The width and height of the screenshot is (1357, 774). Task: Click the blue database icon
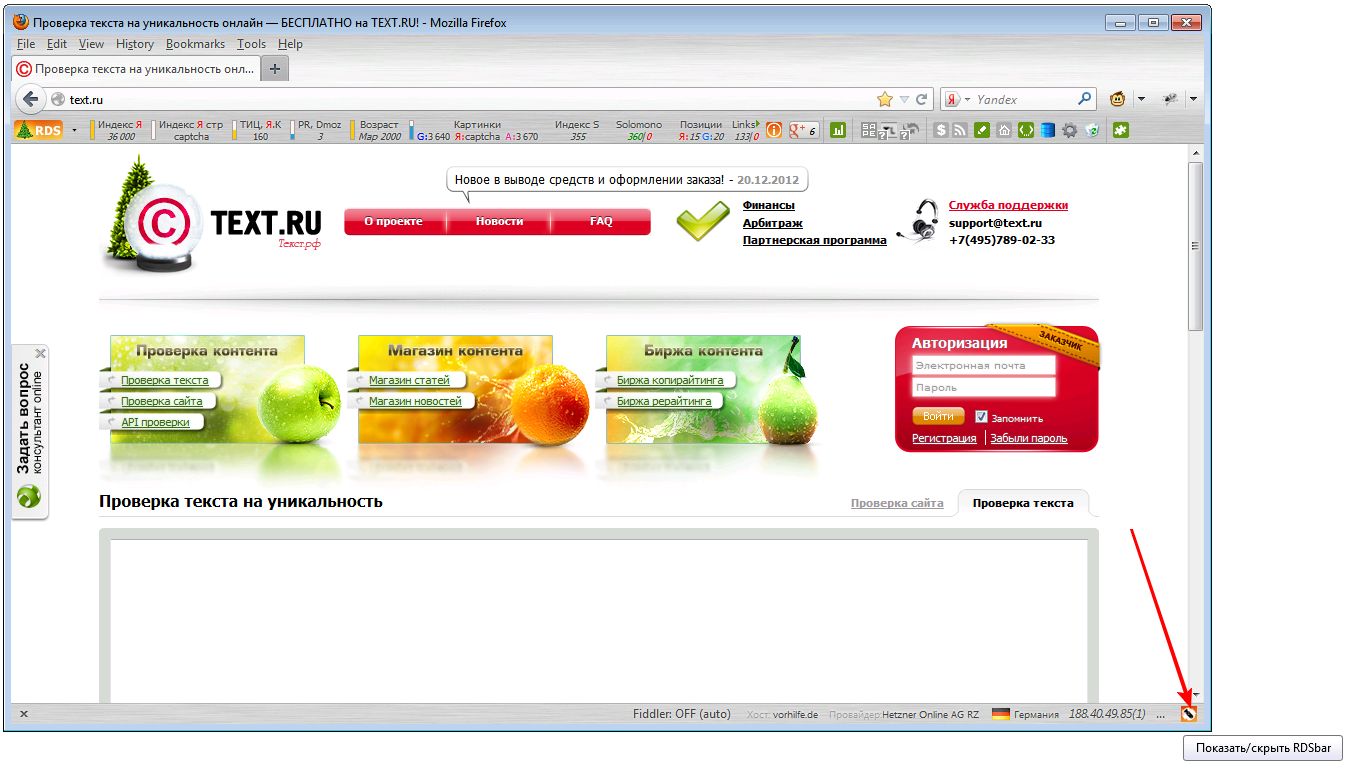coord(1048,130)
